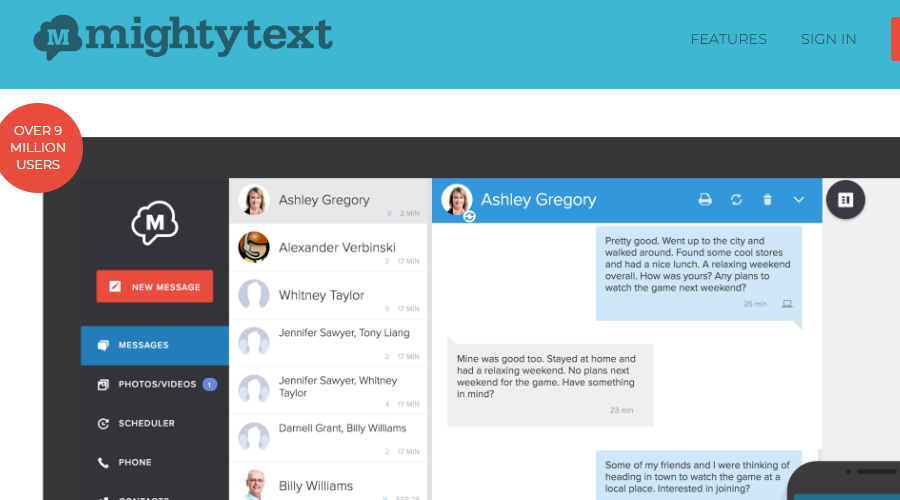Click Whitney Taylor placeholder avatar
900x500 pixels.
254,295
